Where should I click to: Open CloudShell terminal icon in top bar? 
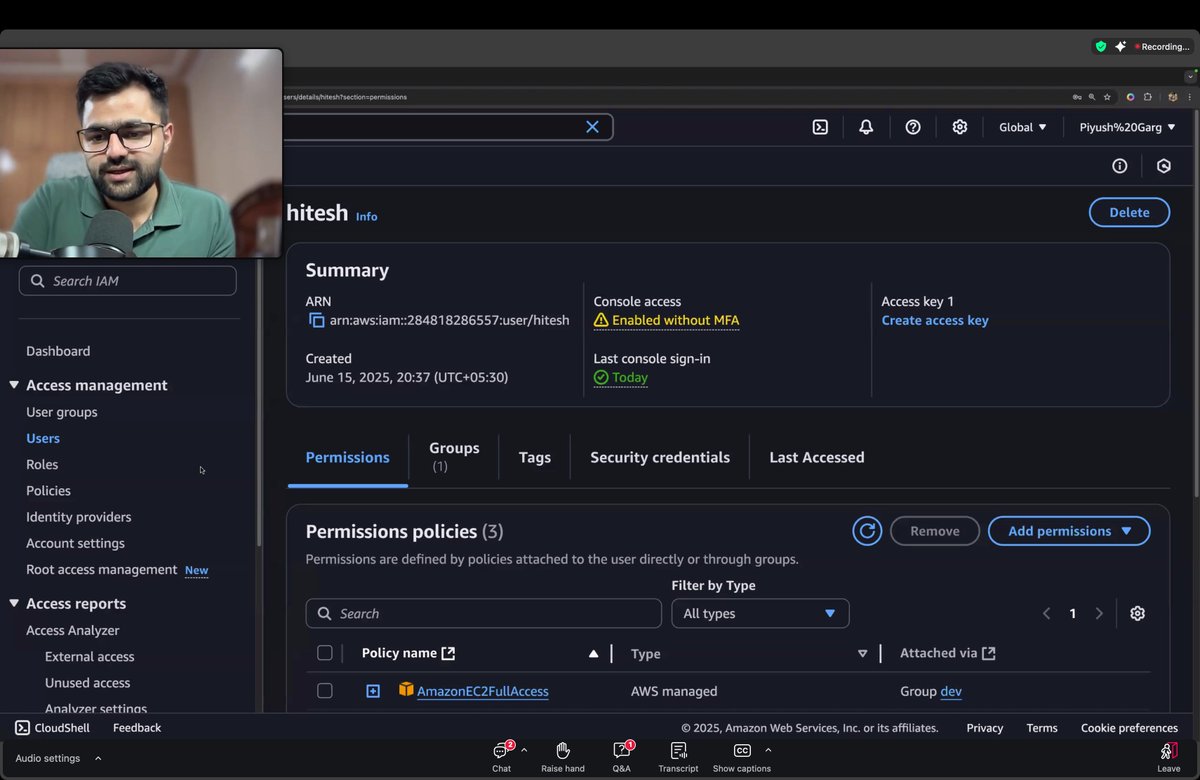820,127
